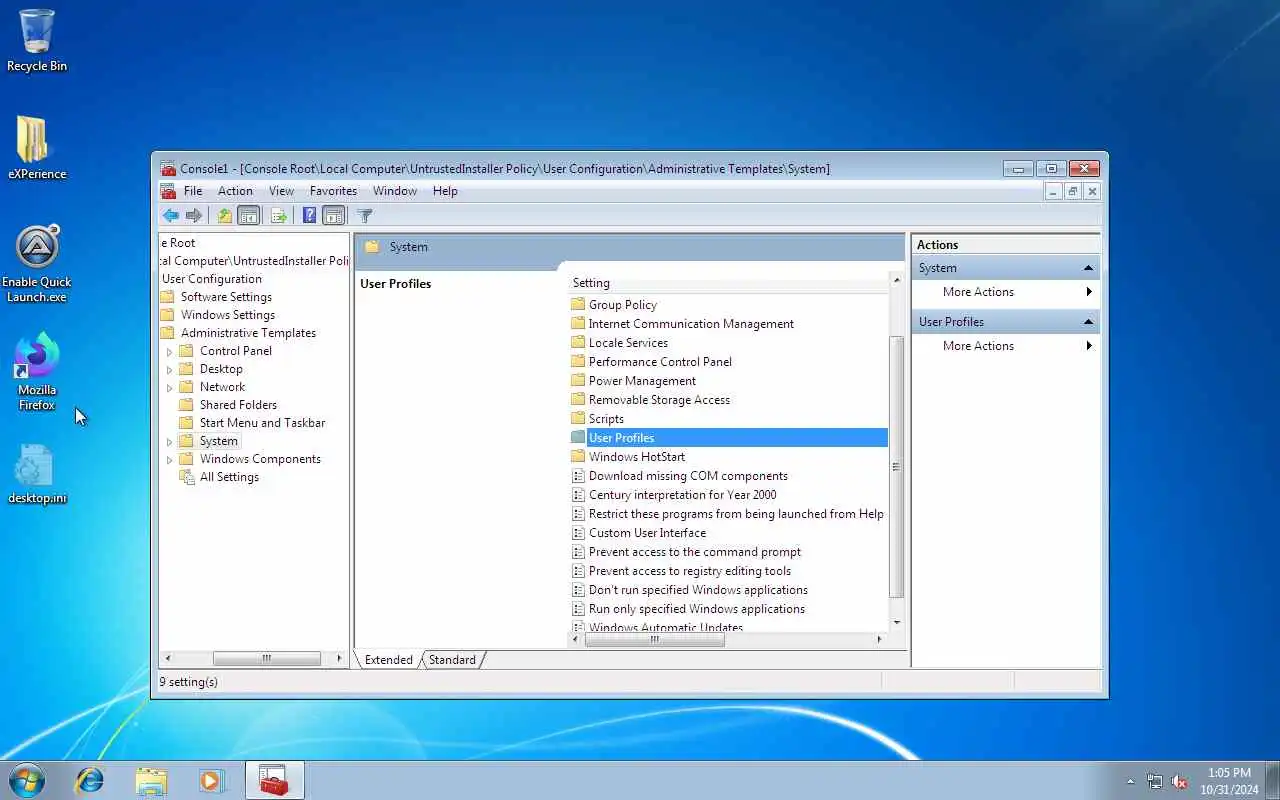Select Windows HotStart folder
Viewport: 1280px width, 800px height.
coord(637,457)
